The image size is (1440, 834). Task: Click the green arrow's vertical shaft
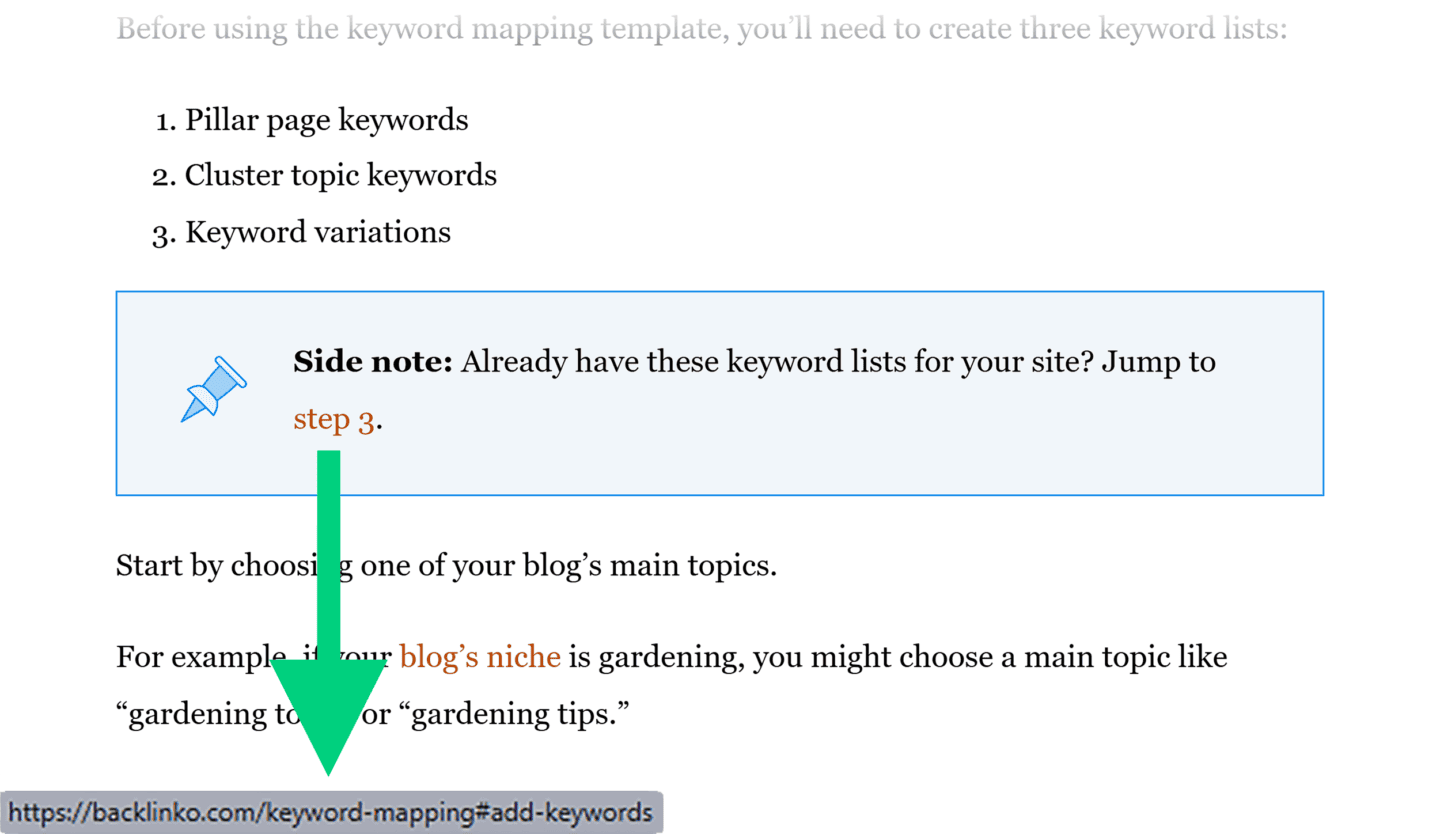pos(328,550)
